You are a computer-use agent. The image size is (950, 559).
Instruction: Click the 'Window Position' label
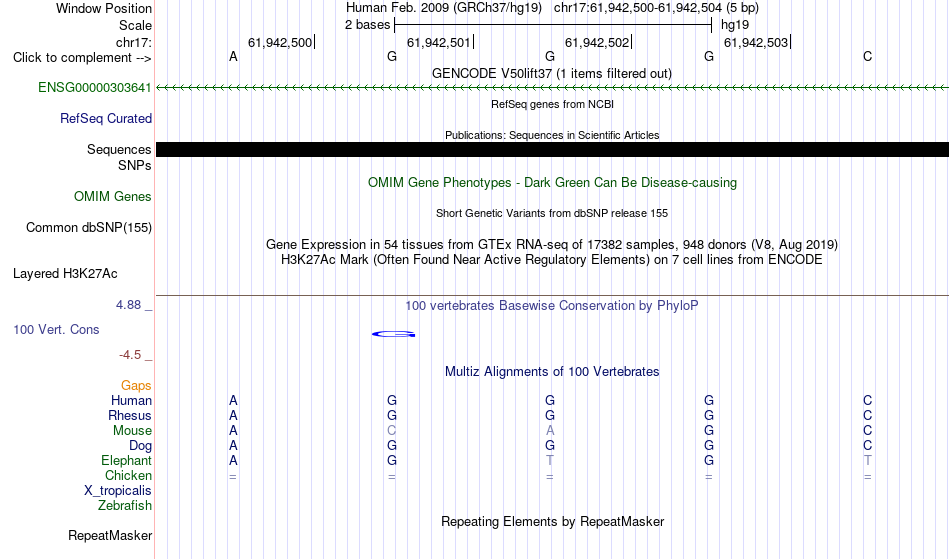[104, 8]
